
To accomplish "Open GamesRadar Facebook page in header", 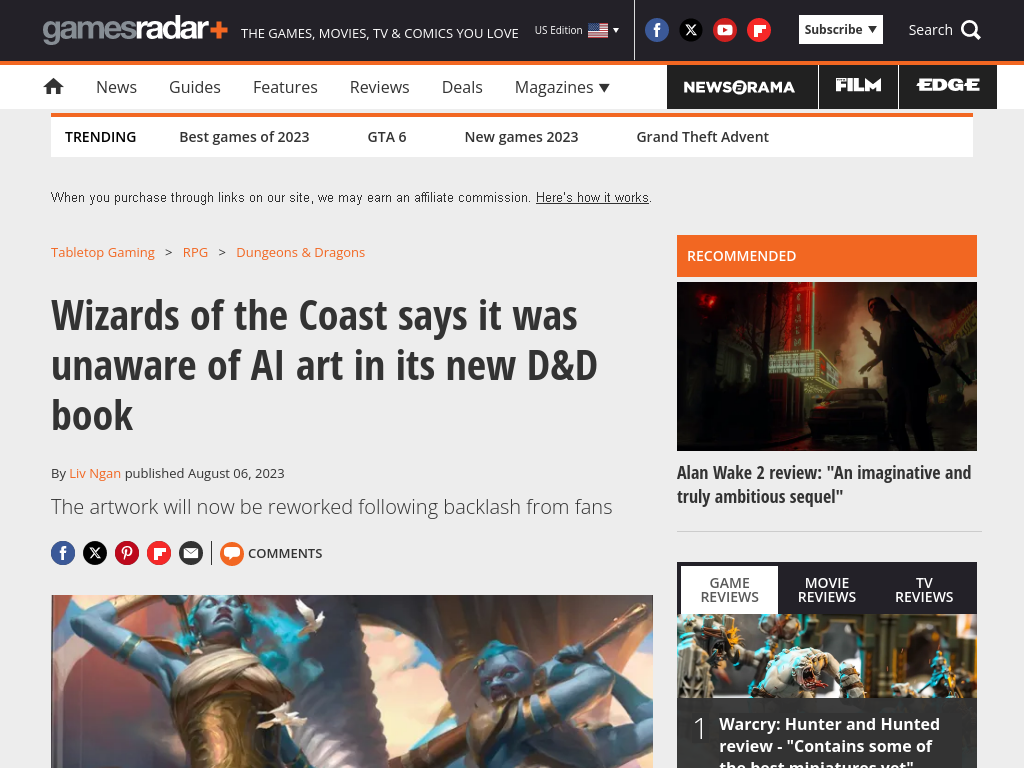I will coord(657,30).
